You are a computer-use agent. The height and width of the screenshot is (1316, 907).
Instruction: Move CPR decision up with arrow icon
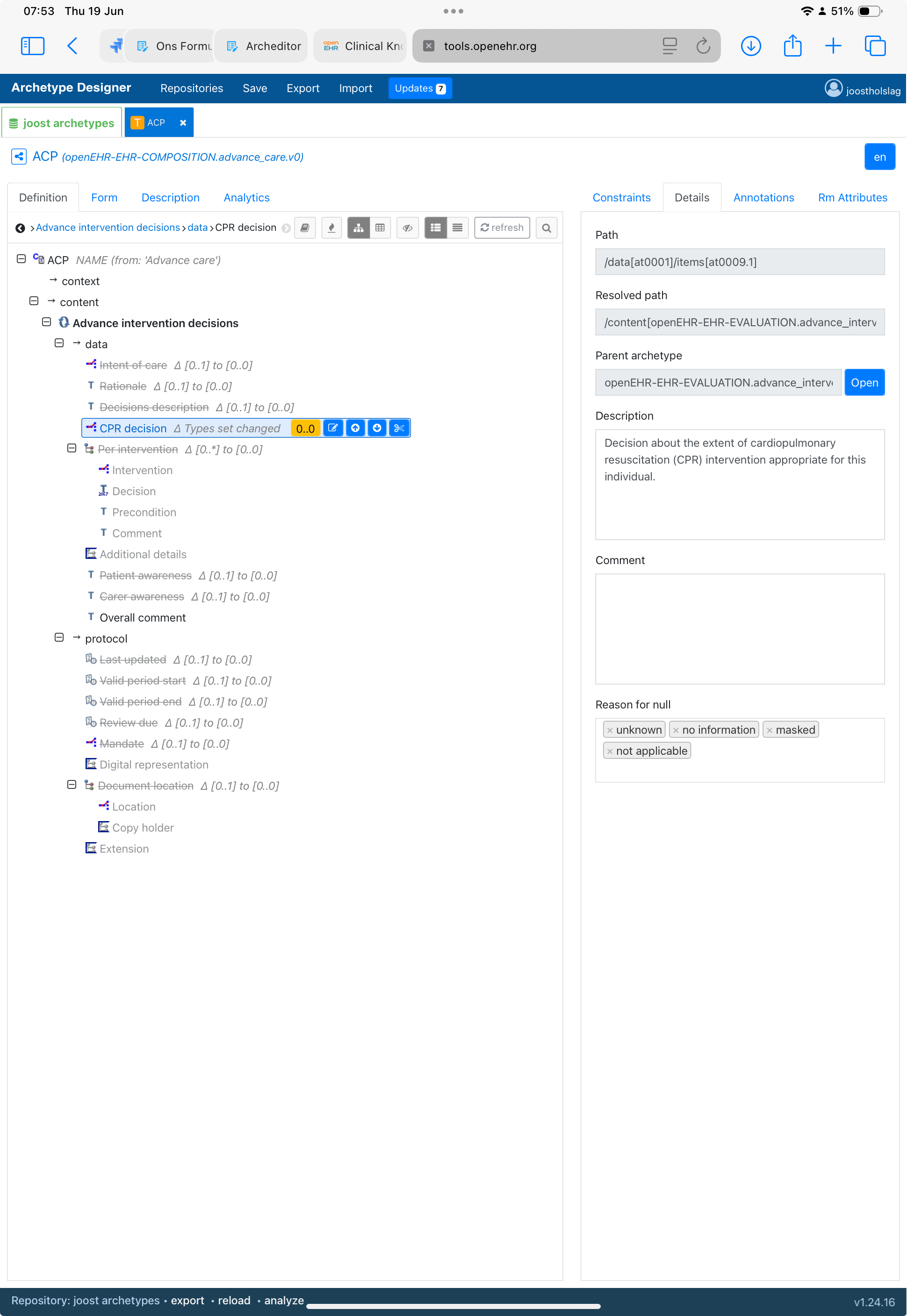click(x=355, y=428)
